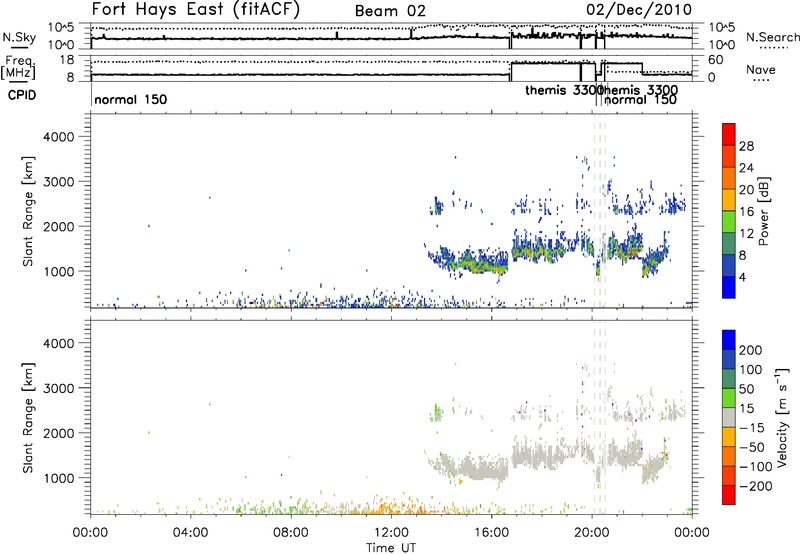Image resolution: width=800 pixels, height=554 pixels.
Task: Click the '16:00' time tick label
Action: (491, 533)
